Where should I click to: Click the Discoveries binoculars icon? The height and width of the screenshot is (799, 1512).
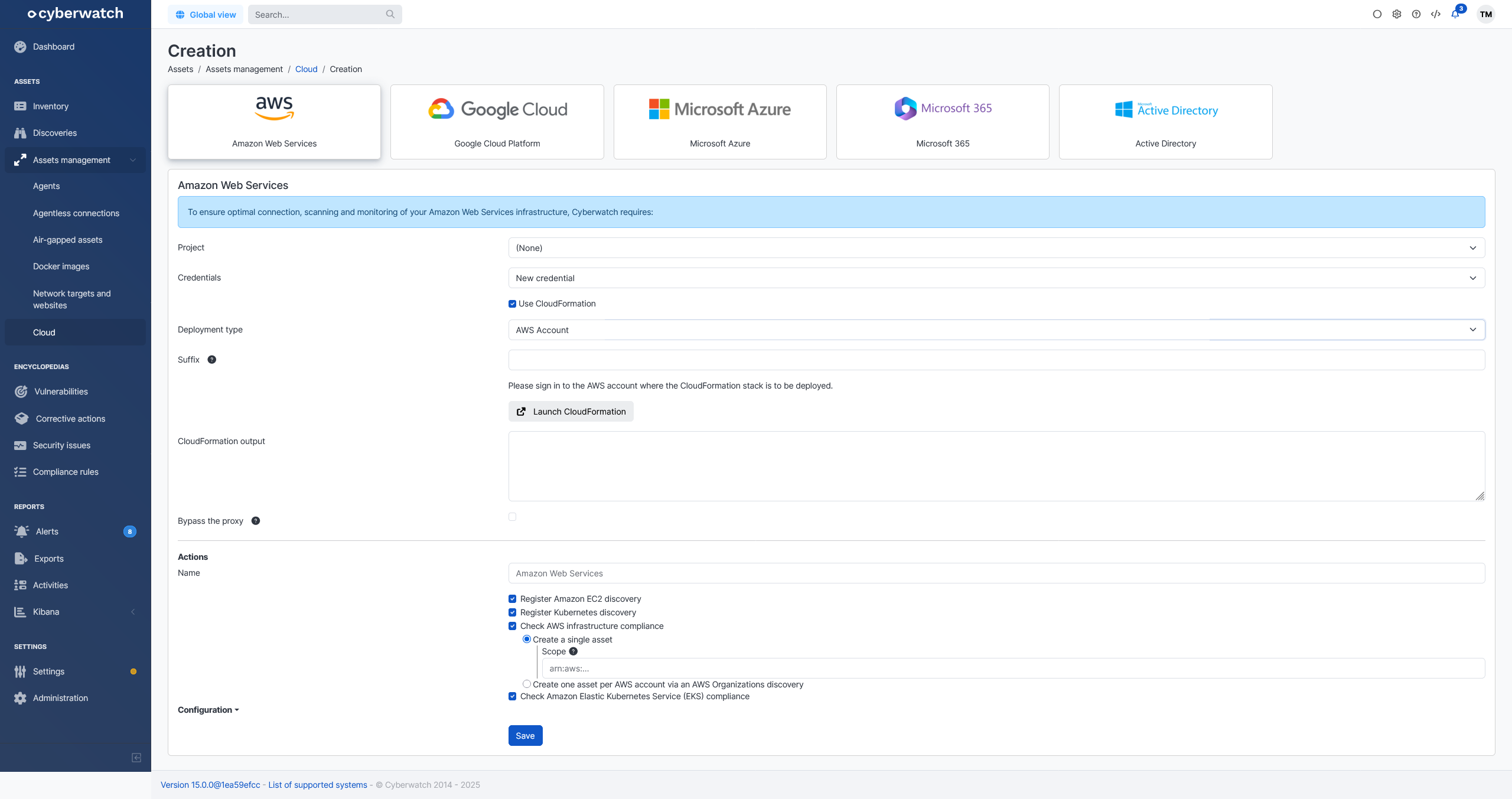tap(20, 133)
